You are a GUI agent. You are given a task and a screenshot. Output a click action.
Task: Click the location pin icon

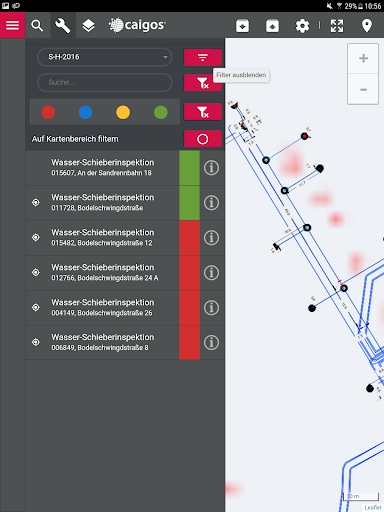pyautogui.click(x=367, y=26)
